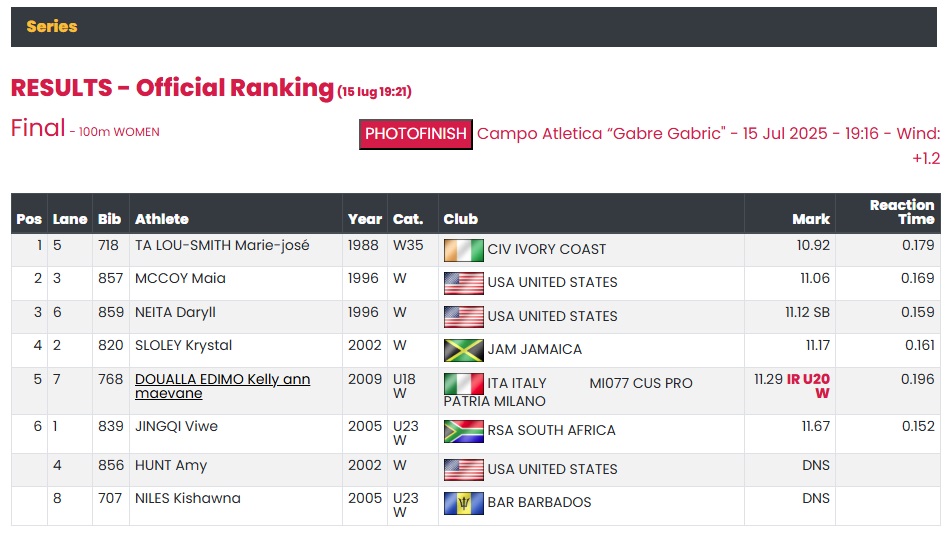Click the 10.92 winning mark

click(x=813, y=245)
